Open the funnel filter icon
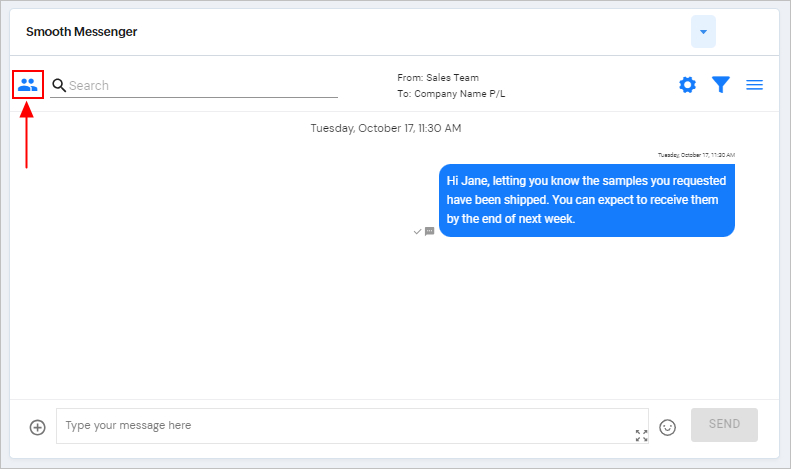The height and width of the screenshot is (469, 791). 721,85
